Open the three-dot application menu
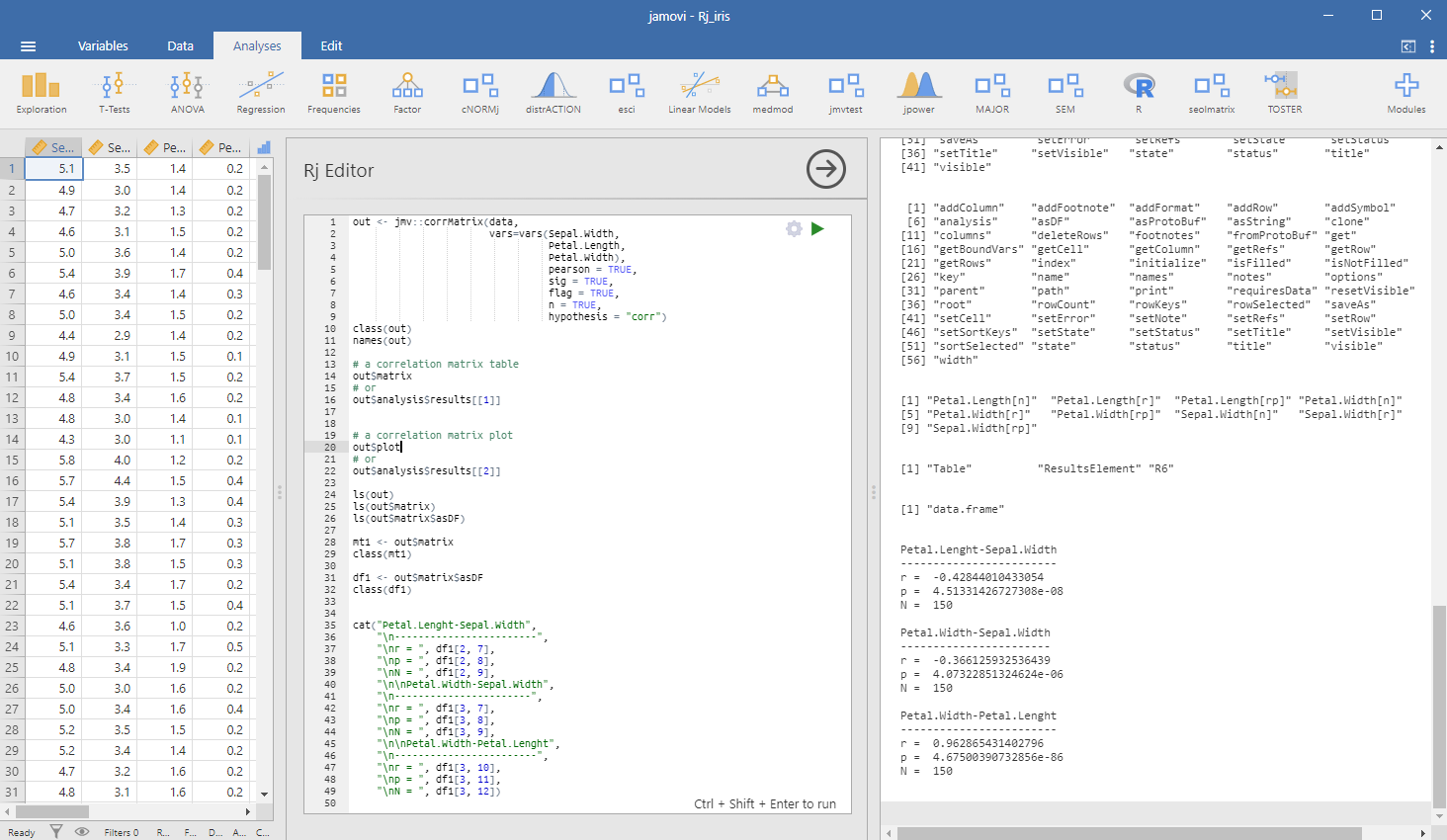This screenshot has height=840, width=1447. [1432, 46]
